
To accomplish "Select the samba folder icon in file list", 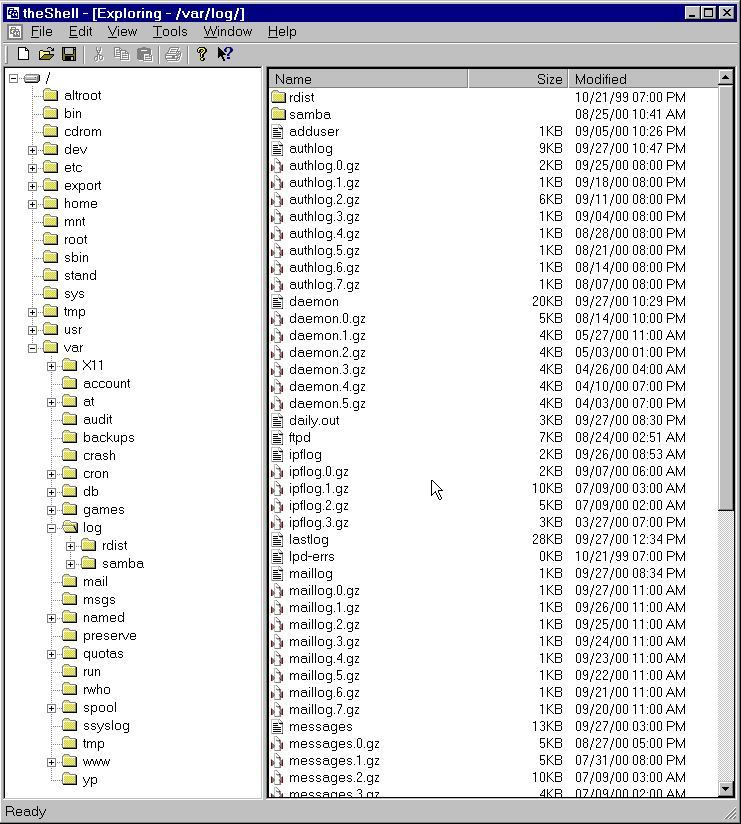I will click(279, 115).
